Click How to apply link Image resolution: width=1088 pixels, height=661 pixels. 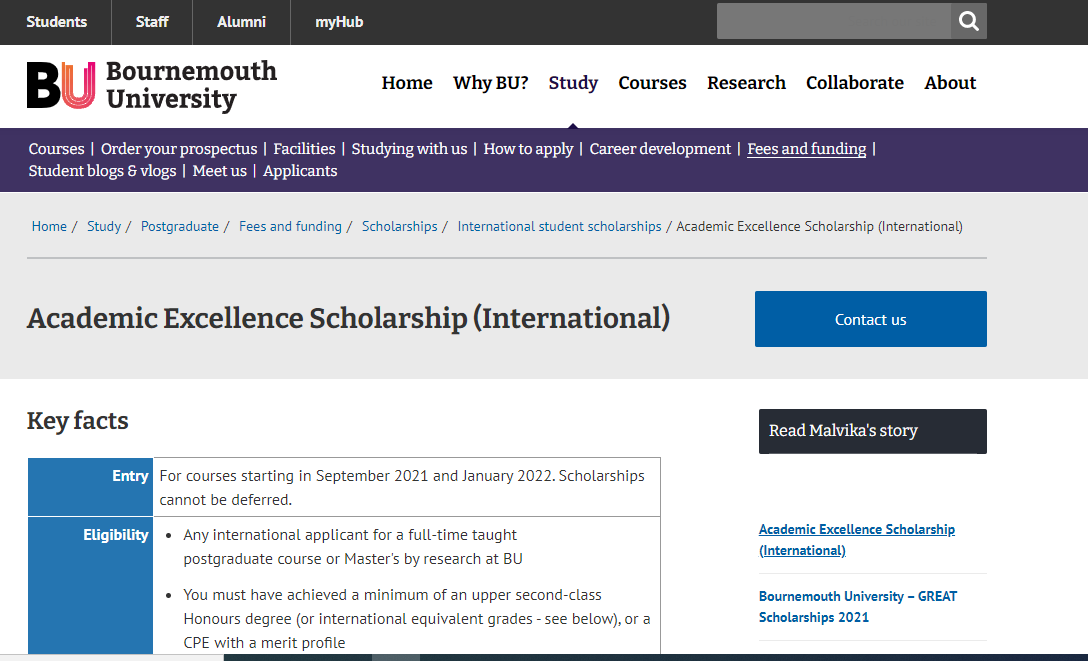click(528, 148)
